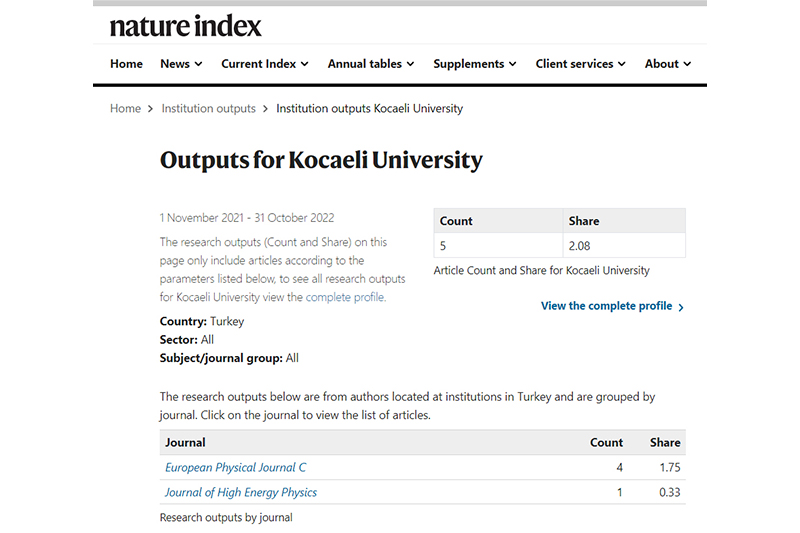Screen dimensions: 800x533
Task: Click current breadcrumb Institution outputs Kocaeli University
Action: pos(369,109)
